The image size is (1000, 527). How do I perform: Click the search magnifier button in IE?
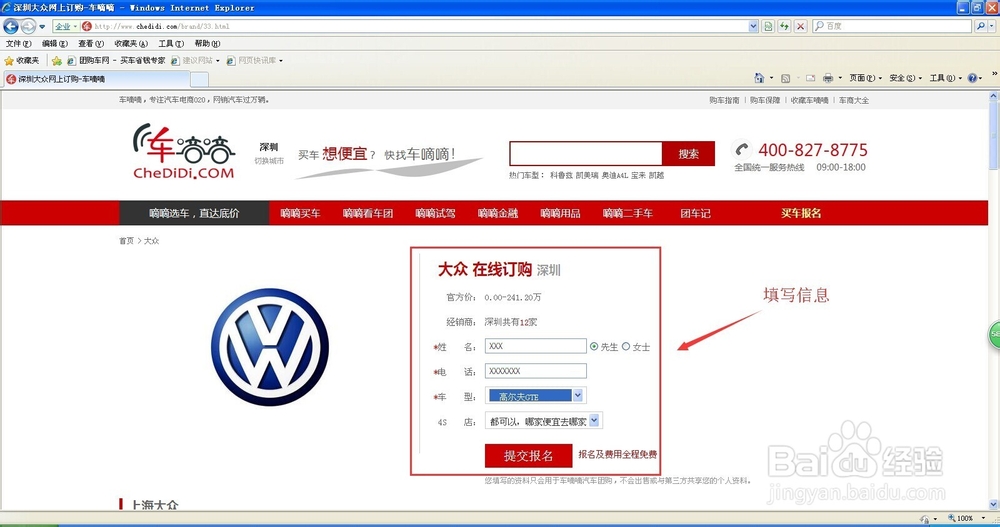tap(980, 26)
